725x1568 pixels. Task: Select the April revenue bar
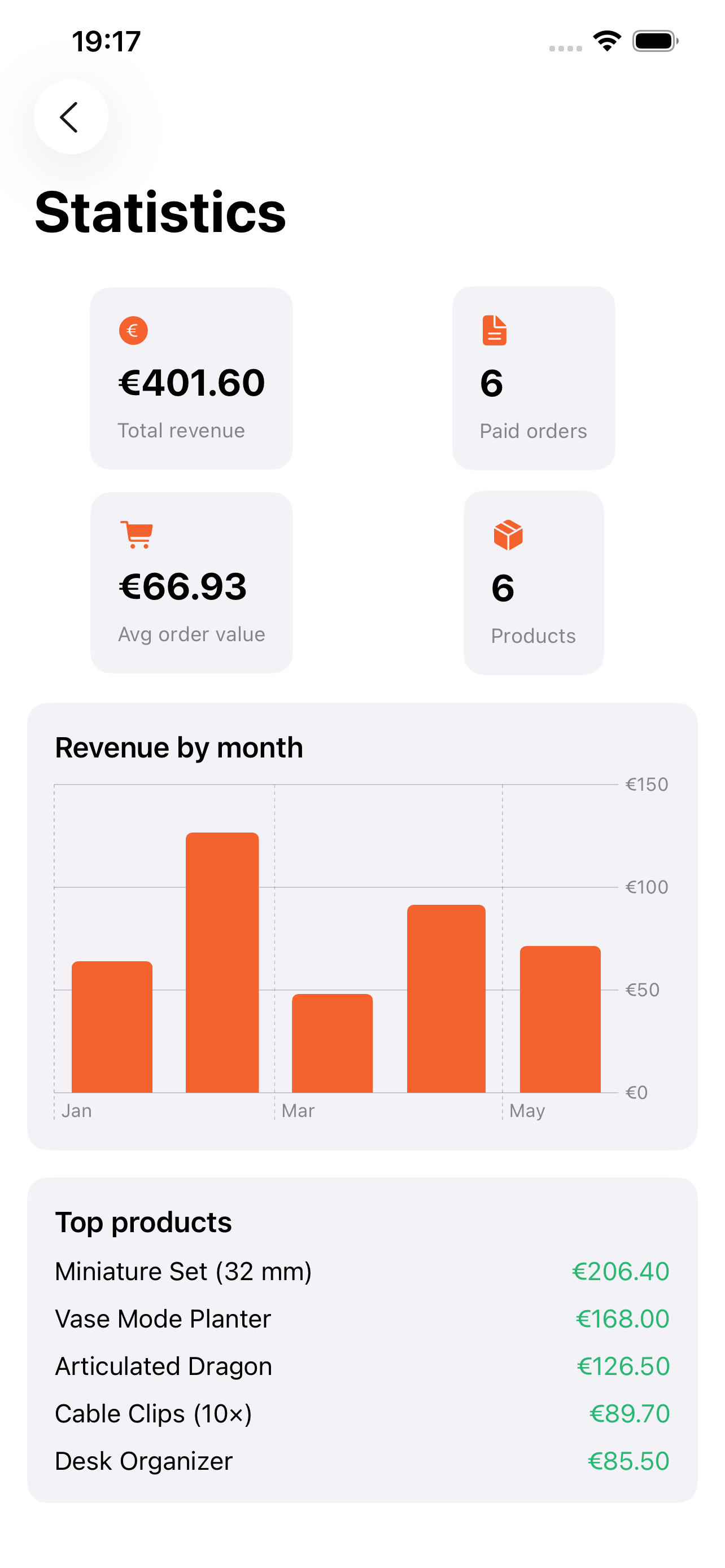tap(446, 998)
